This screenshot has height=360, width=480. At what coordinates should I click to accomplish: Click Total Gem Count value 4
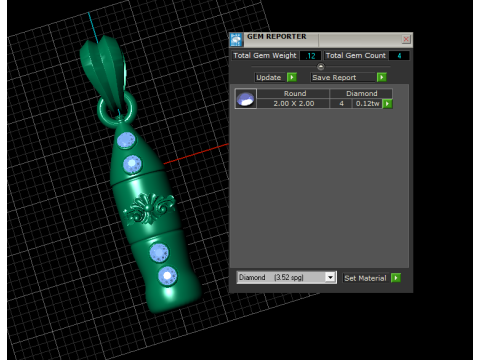coord(399,56)
